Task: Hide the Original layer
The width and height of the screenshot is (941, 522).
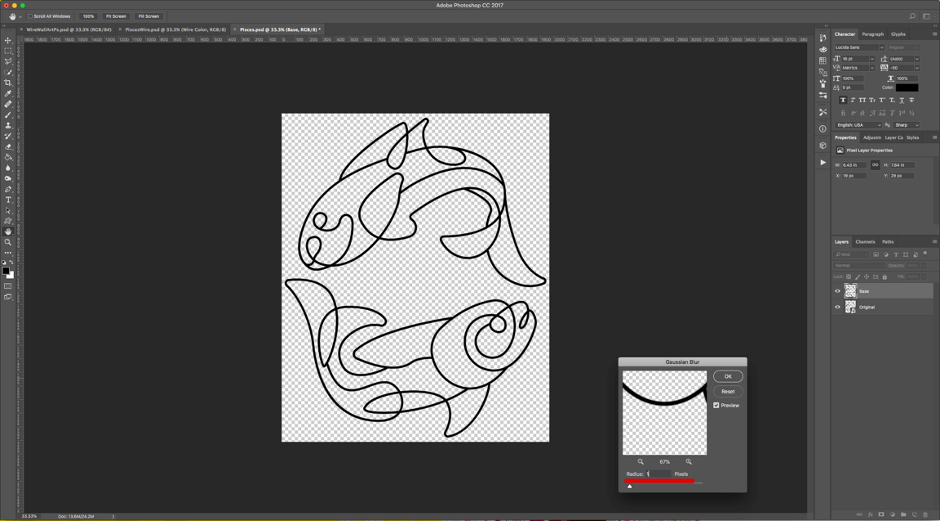Action: coord(838,307)
